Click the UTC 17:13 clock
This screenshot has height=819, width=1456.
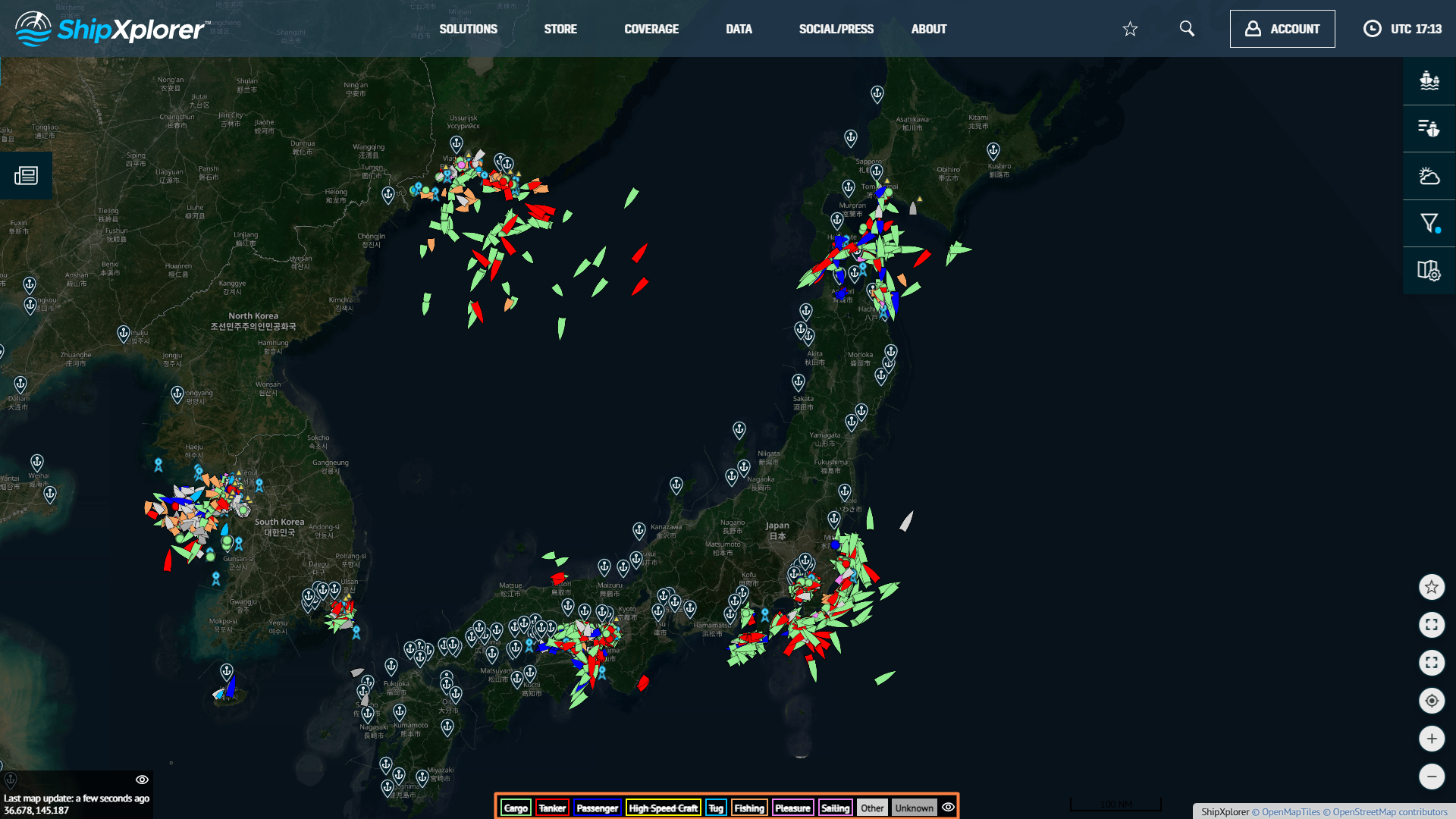(x=1403, y=29)
